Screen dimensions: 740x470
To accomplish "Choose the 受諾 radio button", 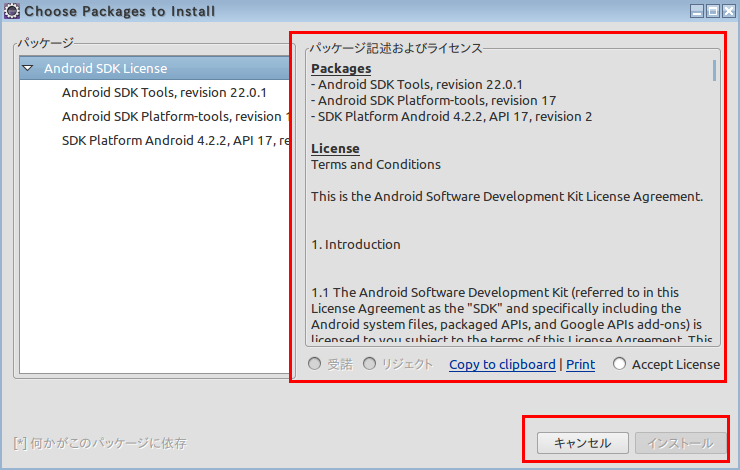I will click(x=317, y=364).
